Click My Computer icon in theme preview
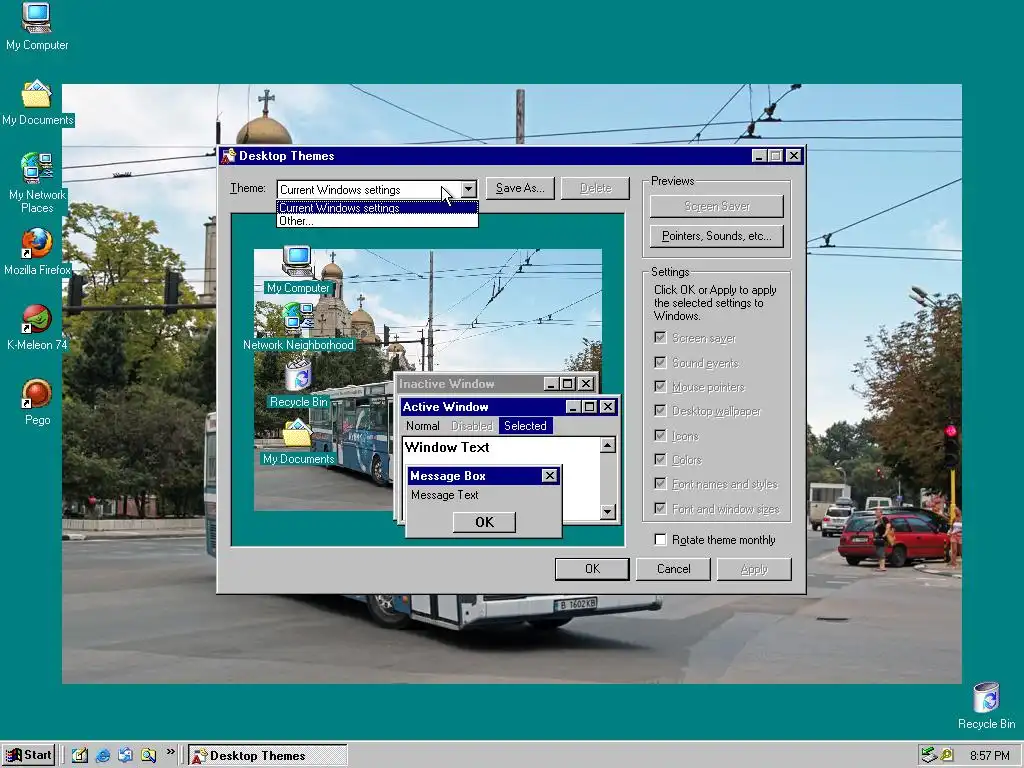1024x768 pixels. pos(298,270)
